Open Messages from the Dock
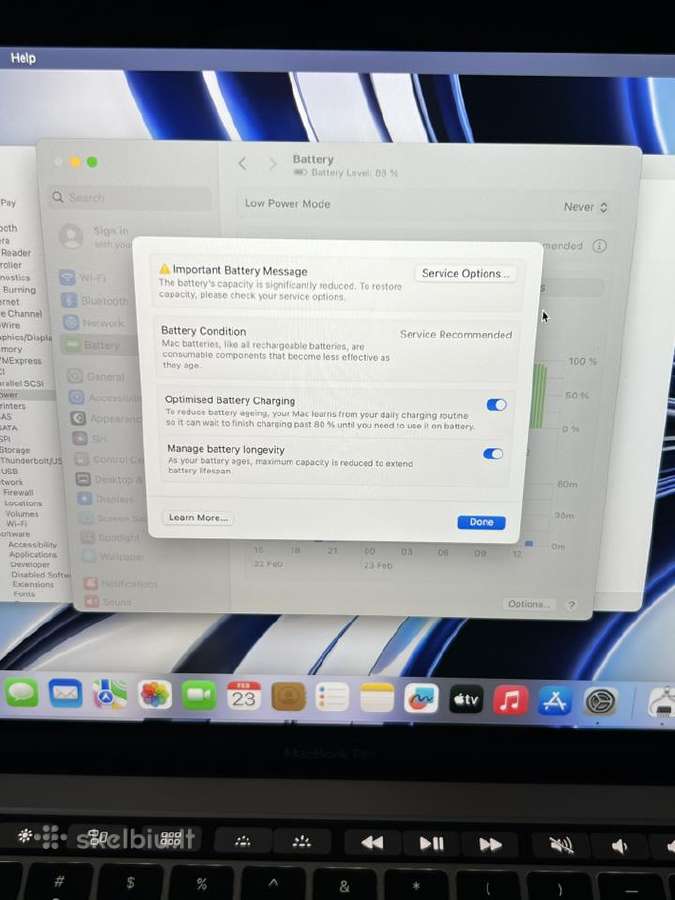This screenshot has height=900, width=675. (x=21, y=693)
